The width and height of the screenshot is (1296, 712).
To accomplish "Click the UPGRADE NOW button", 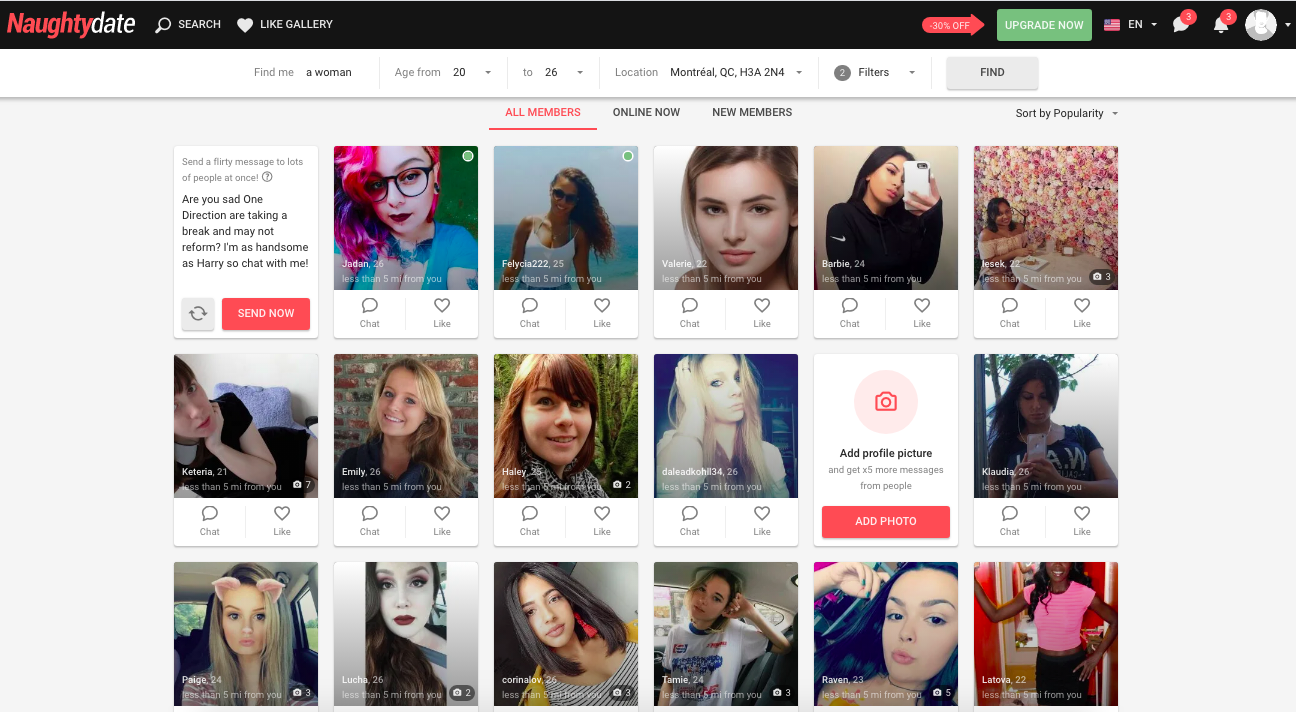I will [x=1044, y=24].
